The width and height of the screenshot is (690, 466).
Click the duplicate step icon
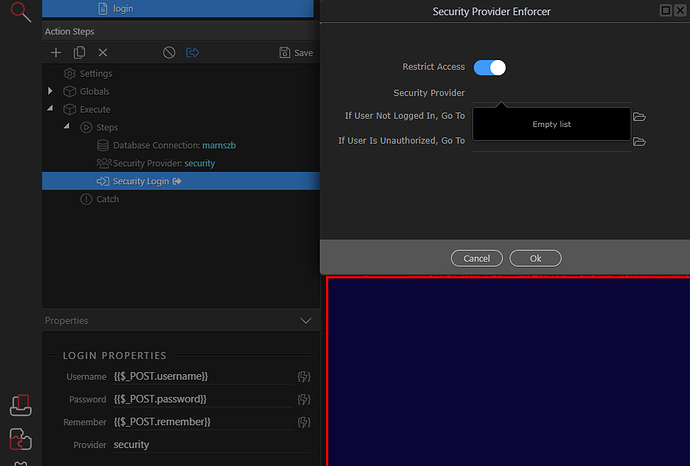tap(79, 53)
